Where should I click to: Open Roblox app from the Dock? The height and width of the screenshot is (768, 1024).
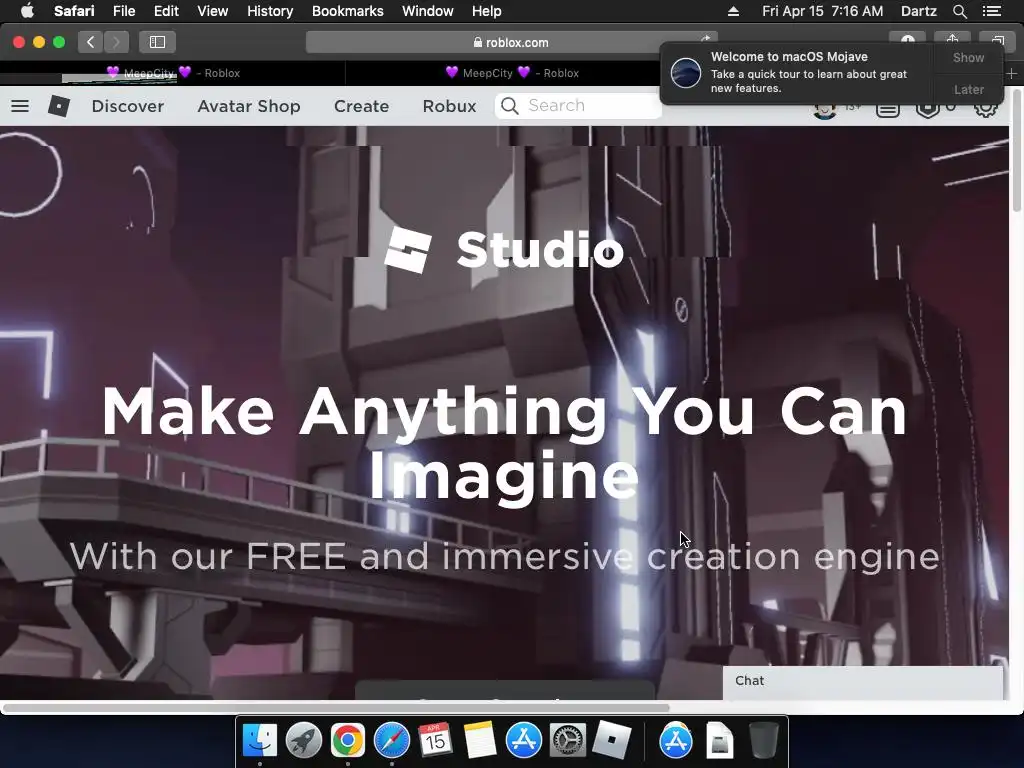[x=611, y=740]
